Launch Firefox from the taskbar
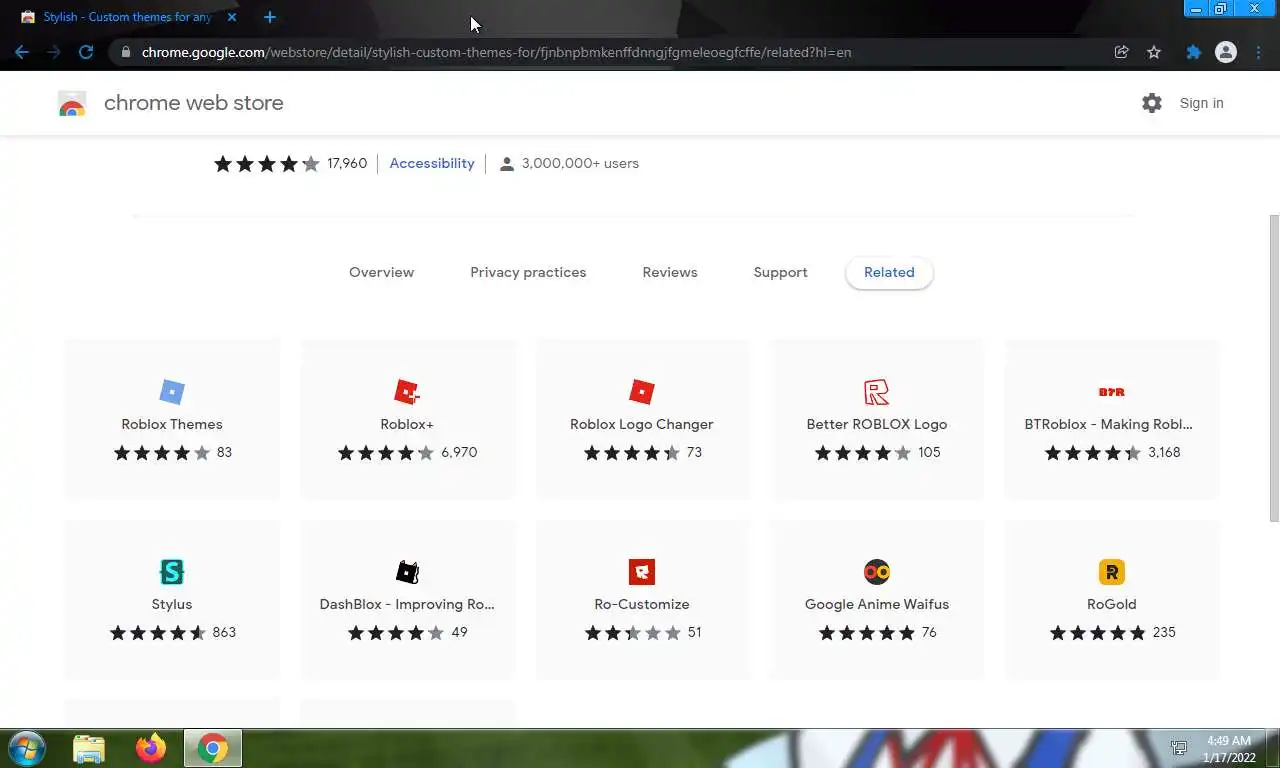Image resolution: width=1280 pixels, height=768 pixels. coord(151,748)
